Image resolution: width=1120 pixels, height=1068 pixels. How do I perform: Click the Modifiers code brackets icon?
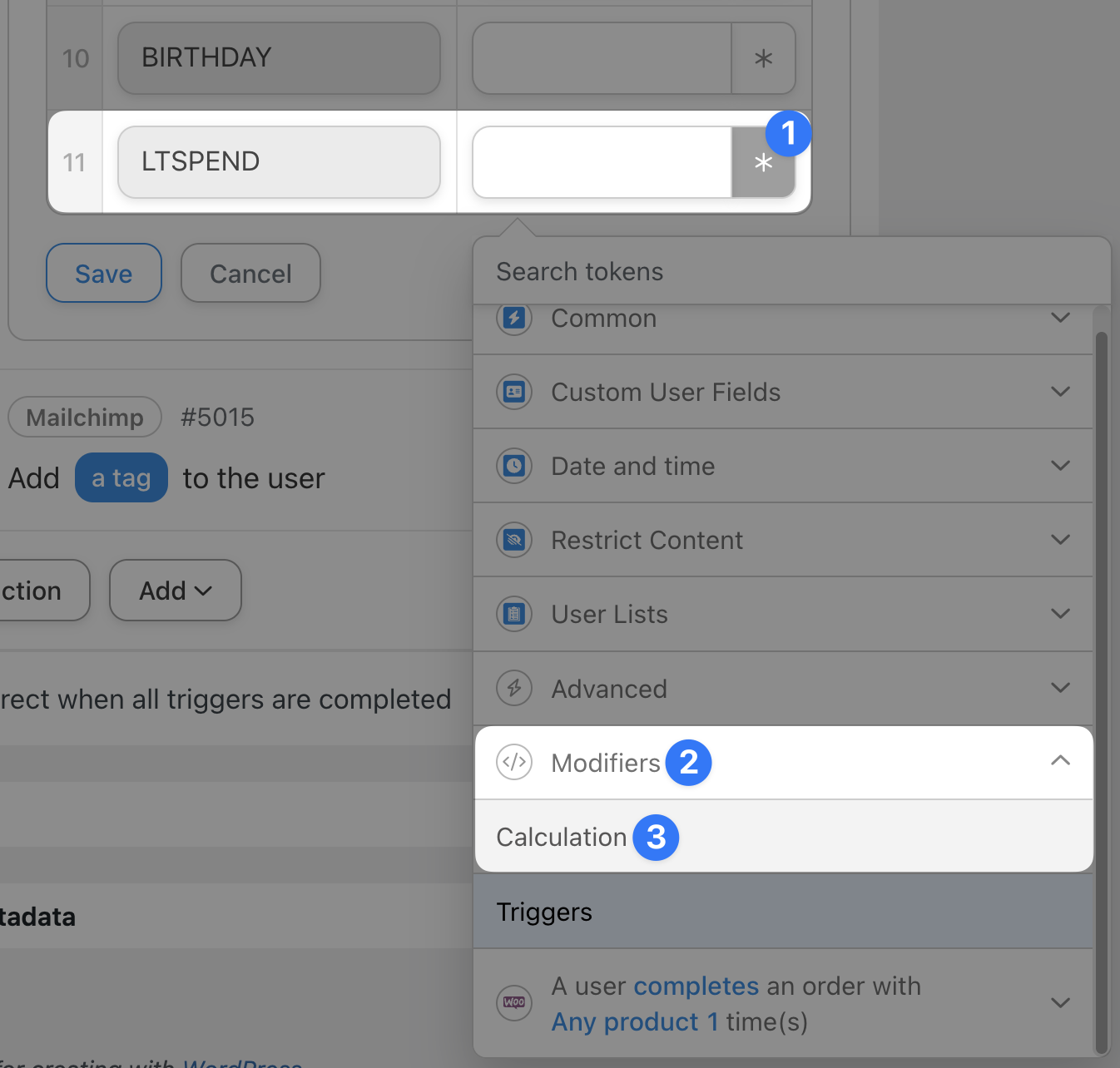click(514, 762)
